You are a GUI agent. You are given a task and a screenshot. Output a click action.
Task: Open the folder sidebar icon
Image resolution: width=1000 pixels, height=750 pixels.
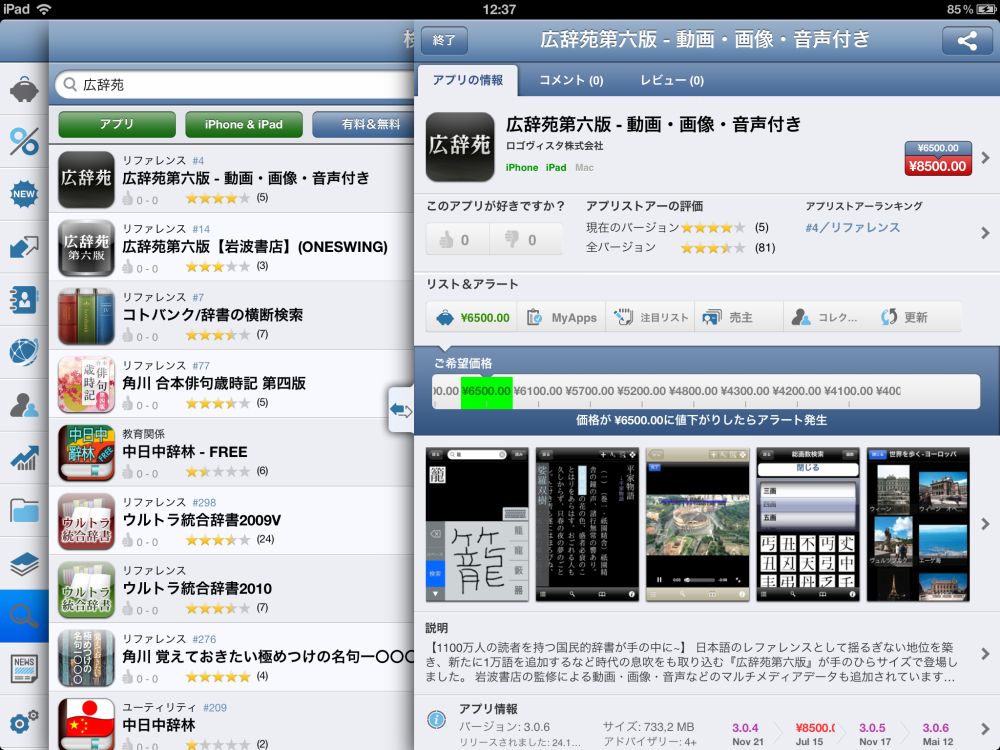tap(24, 511)
